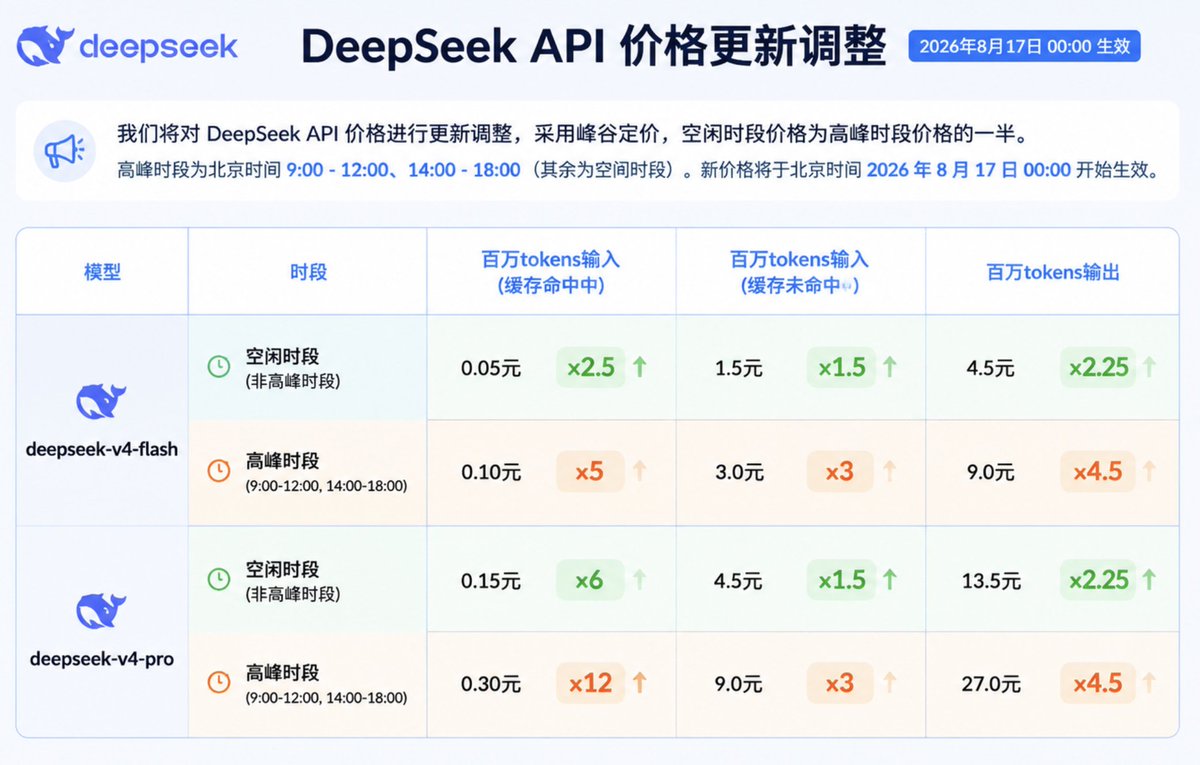Click '9.0元' output price in flash peak row

tap(990, 472)
